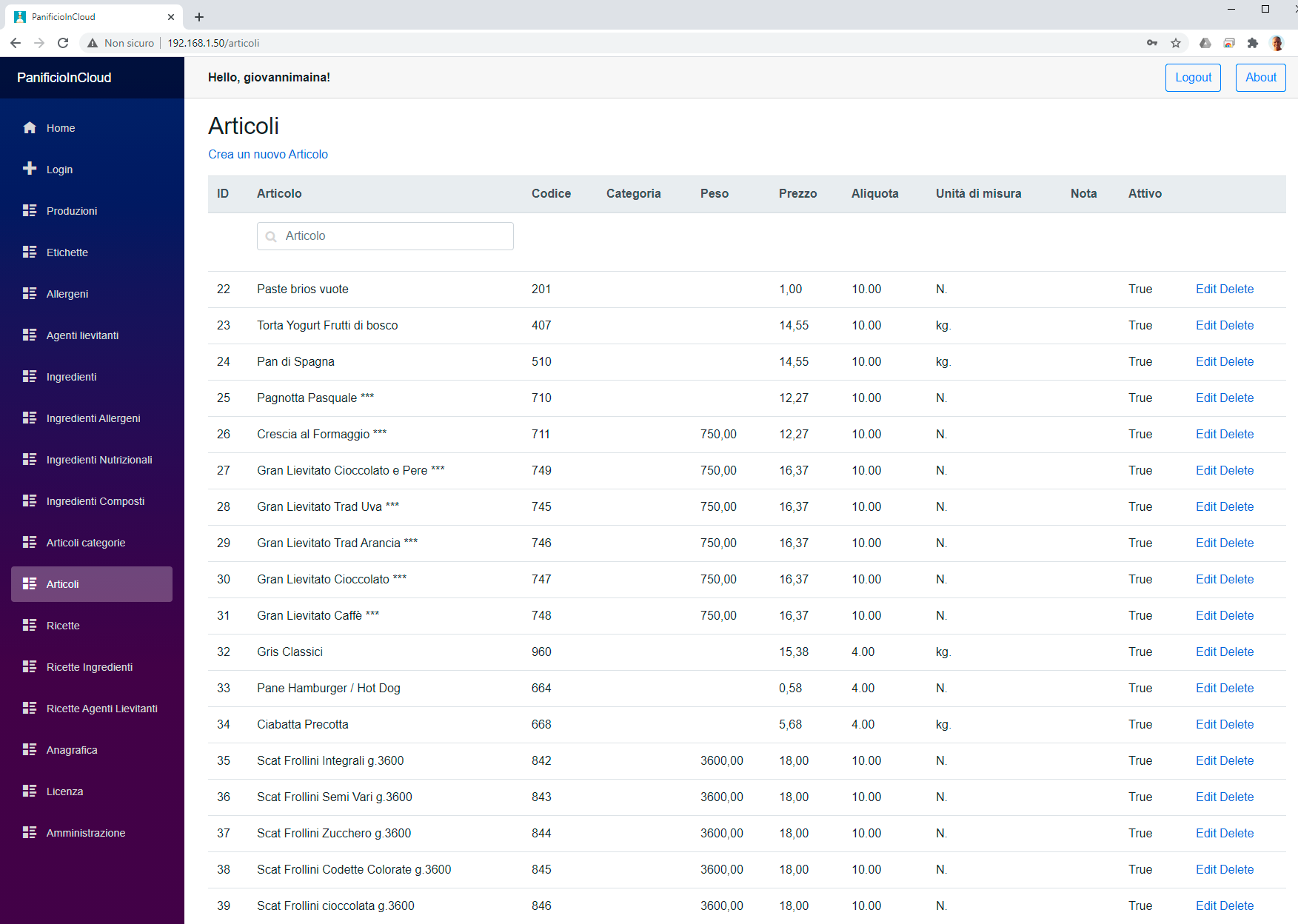Screen dimensions: 1298x924
Task: Delete the Torta Yogurt Frutti di bosco row
Action: (1237, 325)
